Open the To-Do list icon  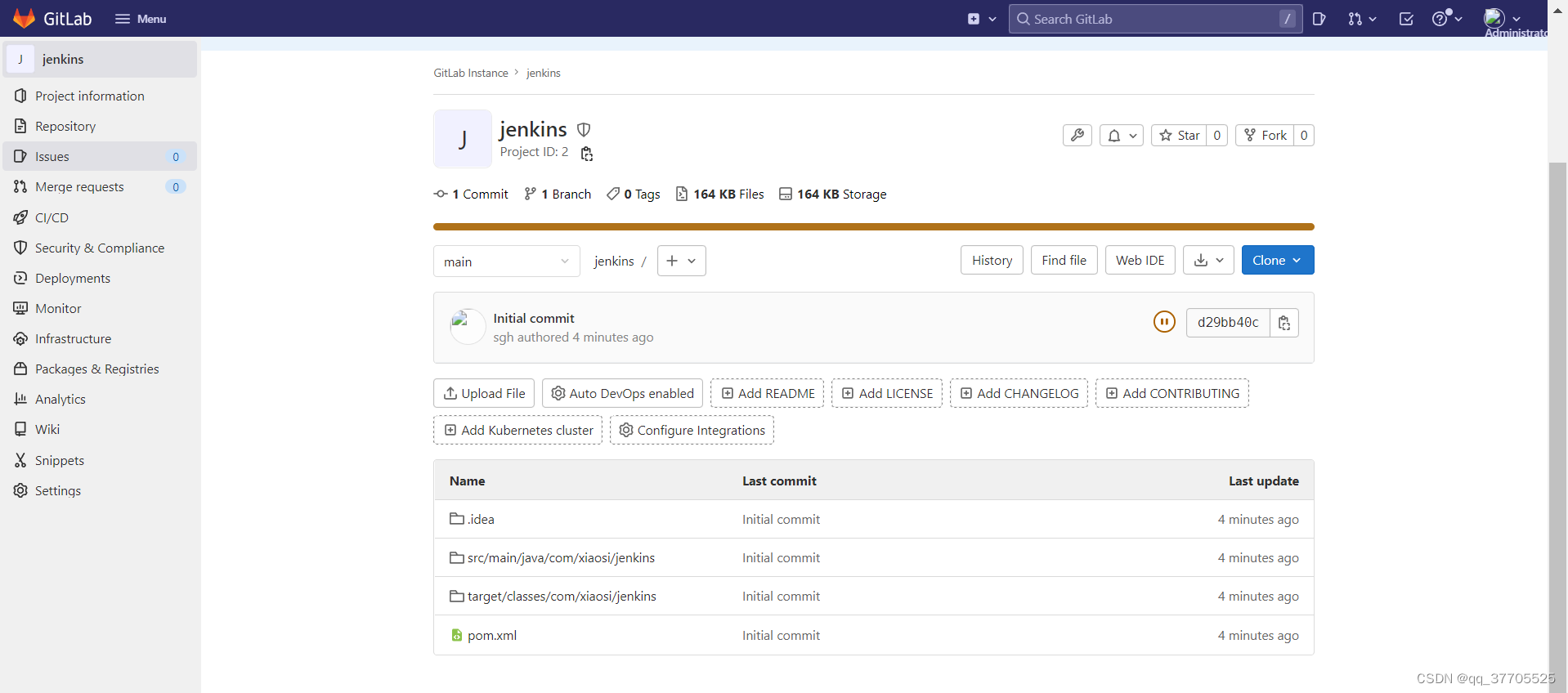pyautogui.click(x=1406, y=19)
